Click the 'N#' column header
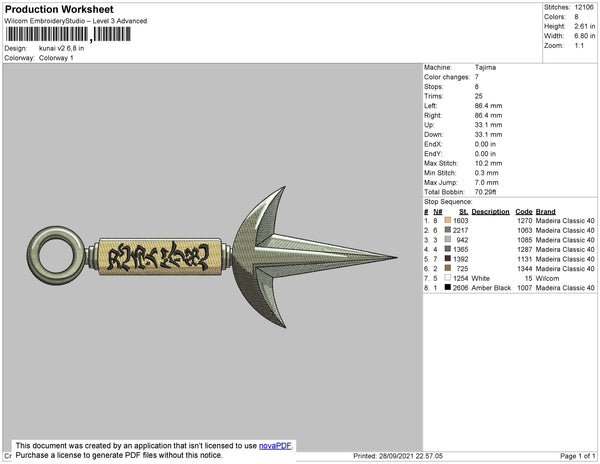The width and height of the screenshot is (600, 464). pyautogui.click(x=438, y=212)
